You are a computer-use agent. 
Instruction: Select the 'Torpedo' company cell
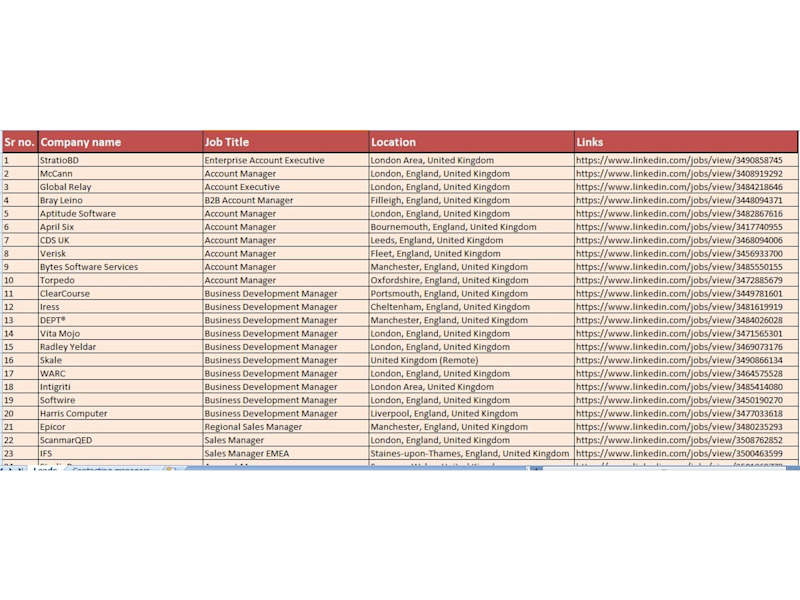[120, 280]
